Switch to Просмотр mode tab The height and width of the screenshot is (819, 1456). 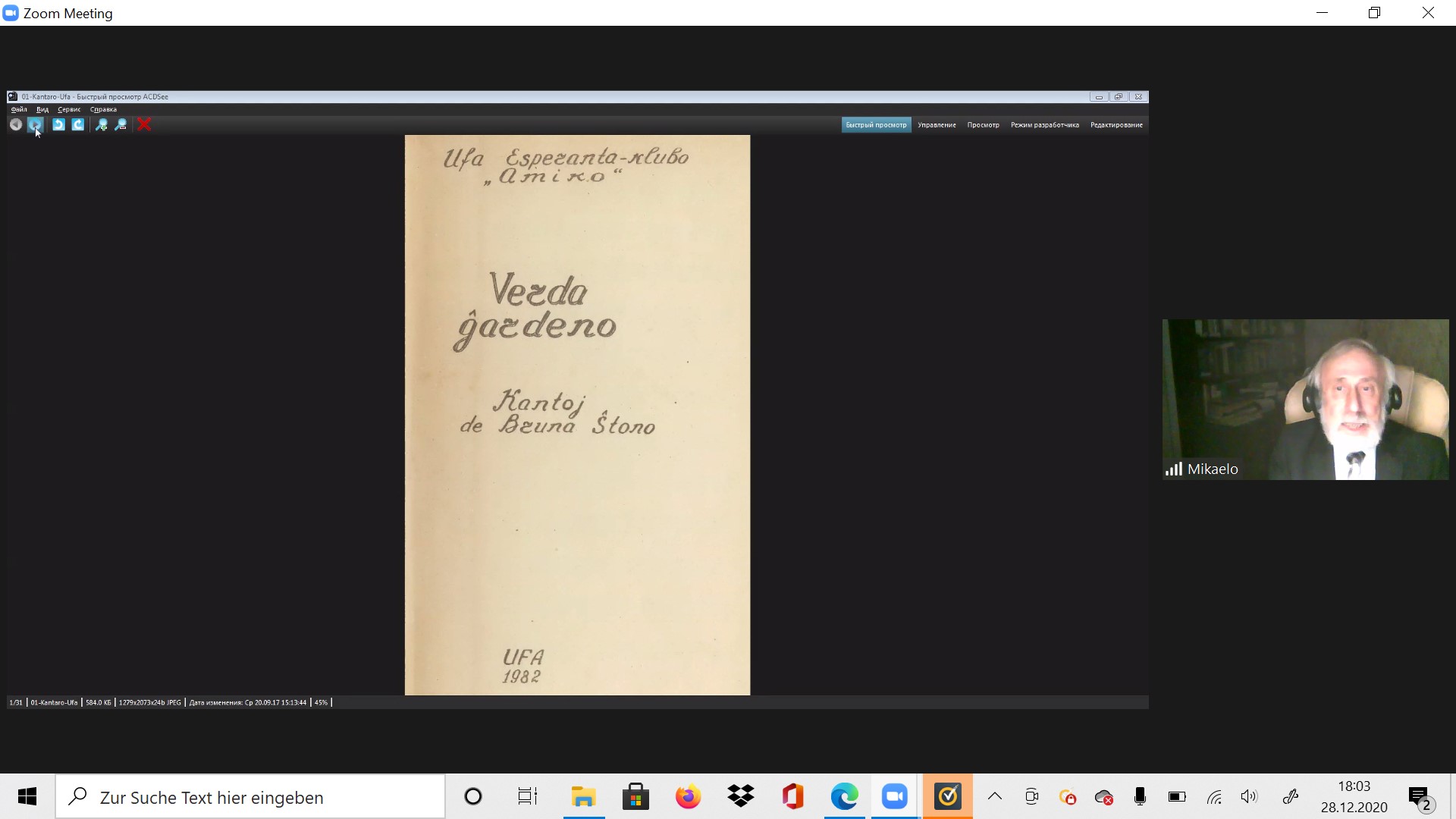[x=983, y=124]
